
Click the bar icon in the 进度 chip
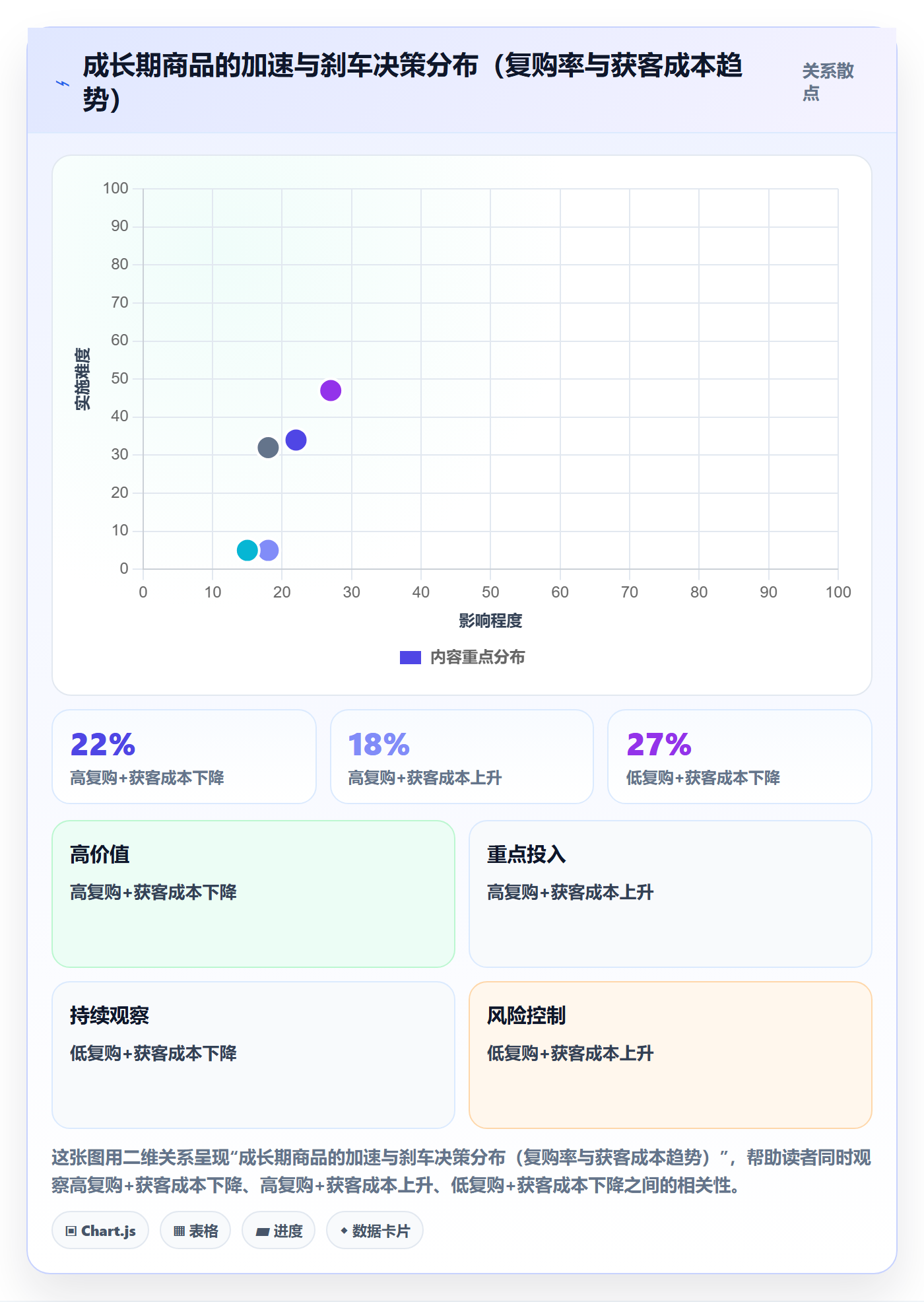coord(263,1232)
